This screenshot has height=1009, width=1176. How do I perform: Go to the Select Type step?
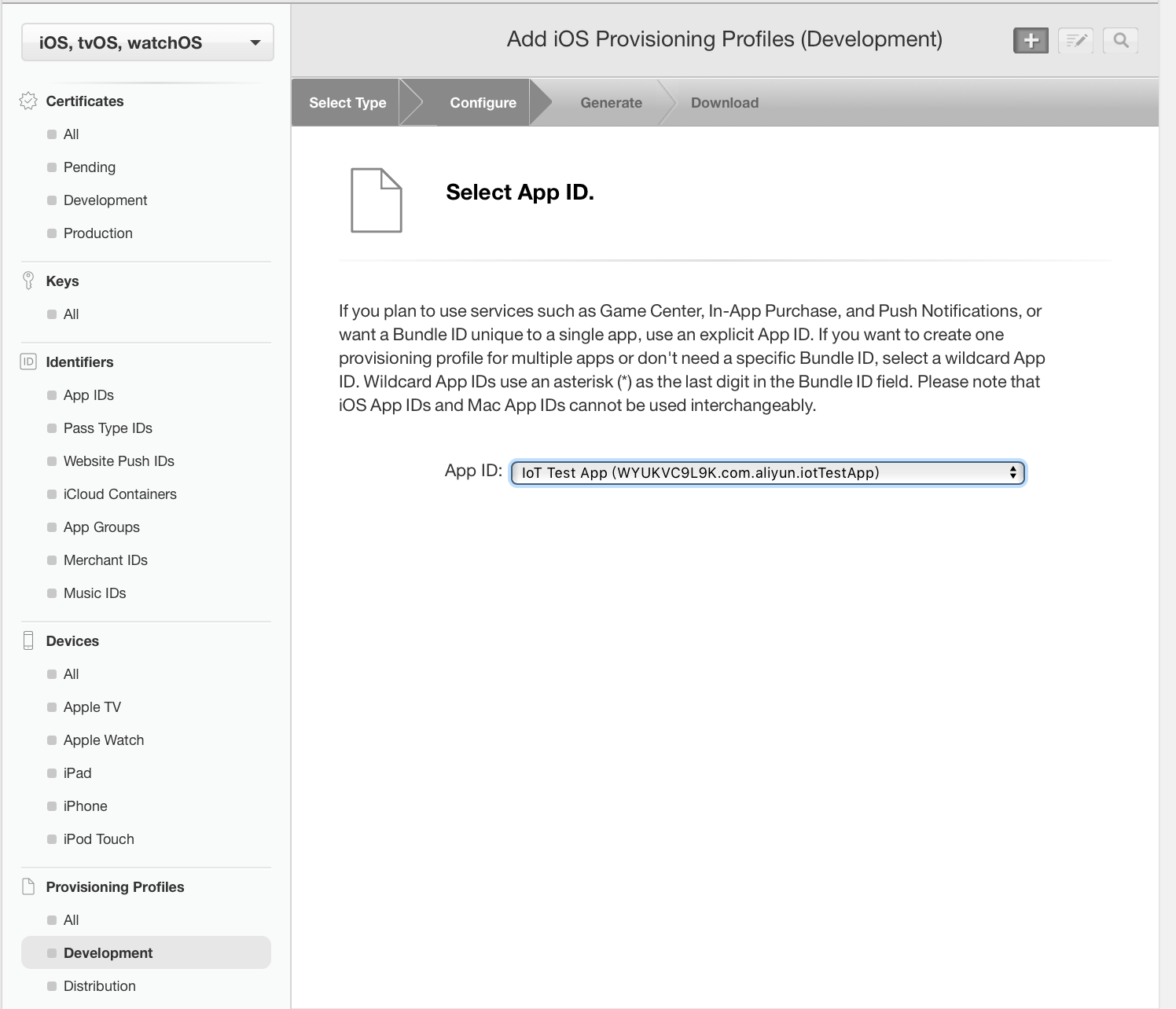[347, 102]
